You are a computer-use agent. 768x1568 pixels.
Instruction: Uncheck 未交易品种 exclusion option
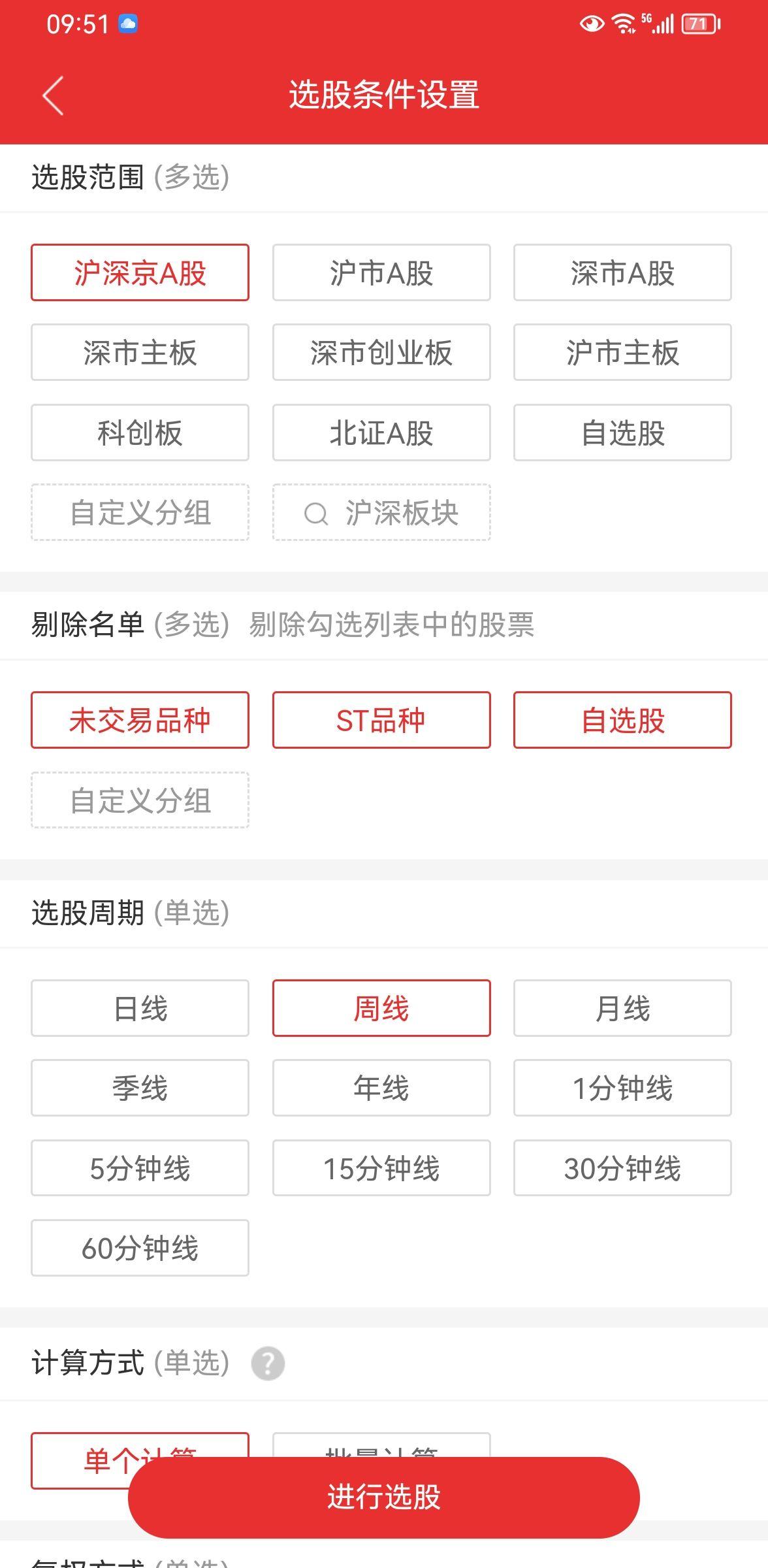[x=140, y=720]
